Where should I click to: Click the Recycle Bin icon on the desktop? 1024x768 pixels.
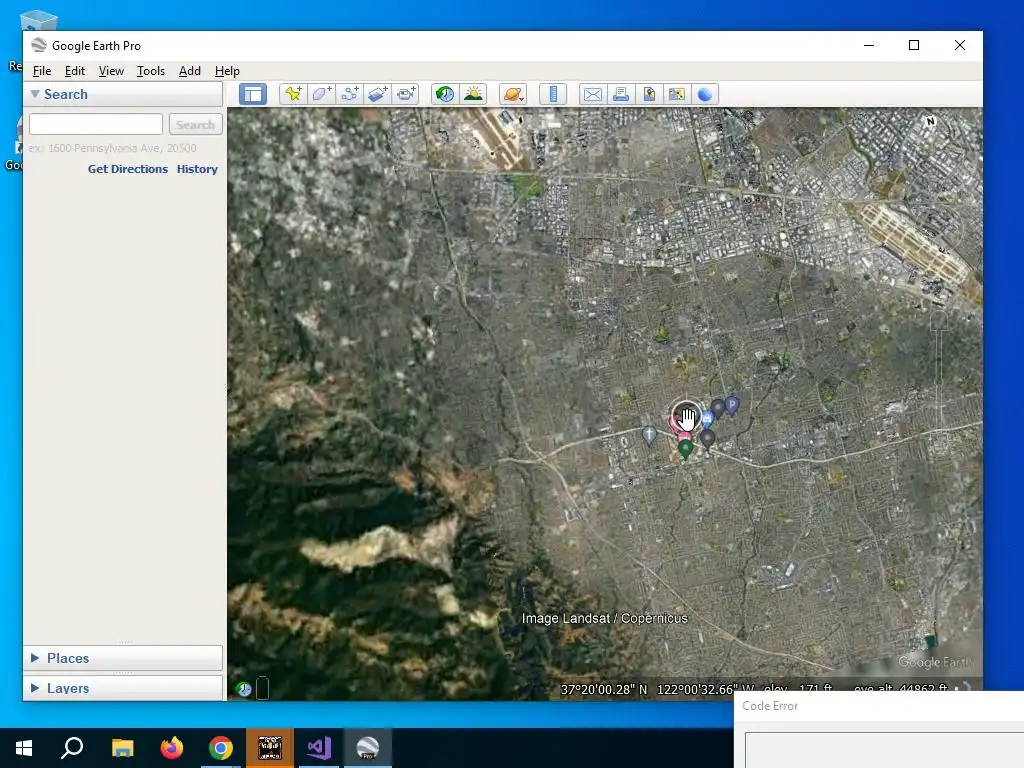click(x=37, y=21)
